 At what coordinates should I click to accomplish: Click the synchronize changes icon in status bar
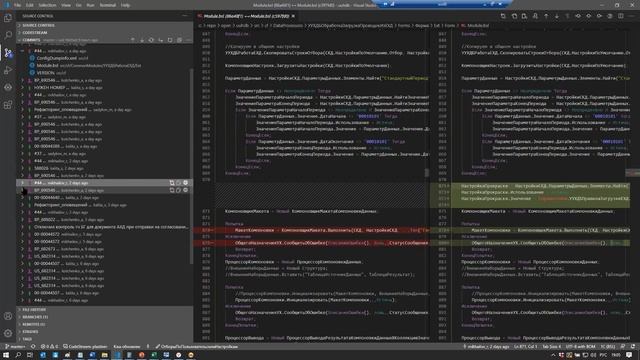[33, 347]
